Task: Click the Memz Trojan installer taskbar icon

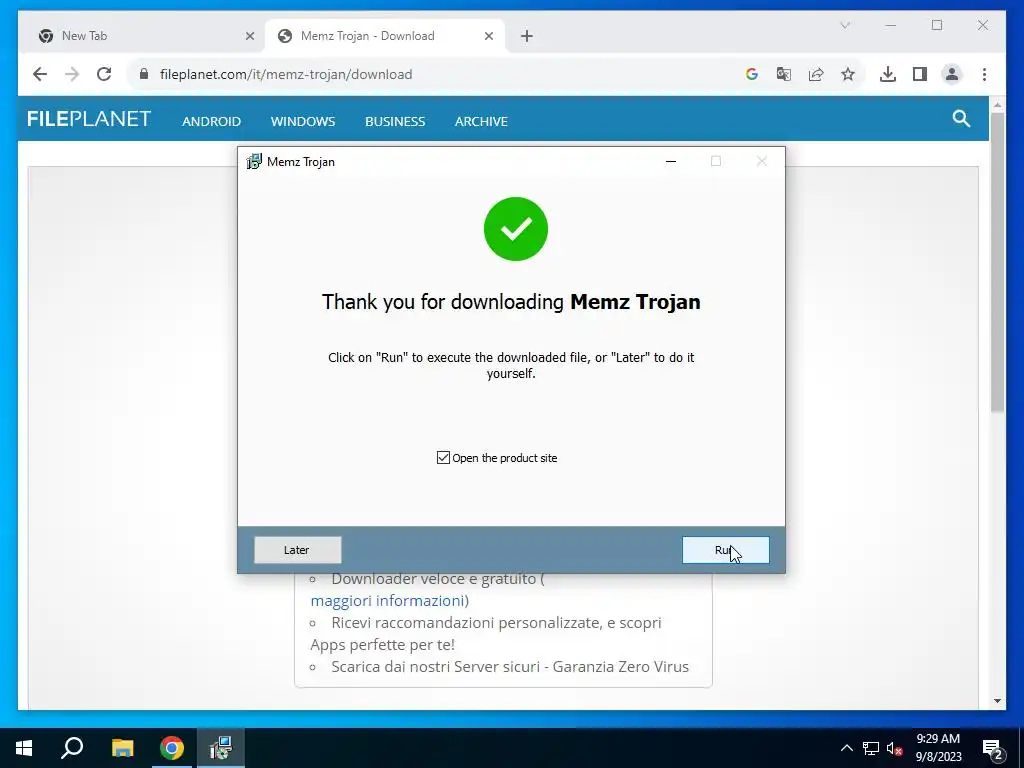Action: tap(221, 748)
